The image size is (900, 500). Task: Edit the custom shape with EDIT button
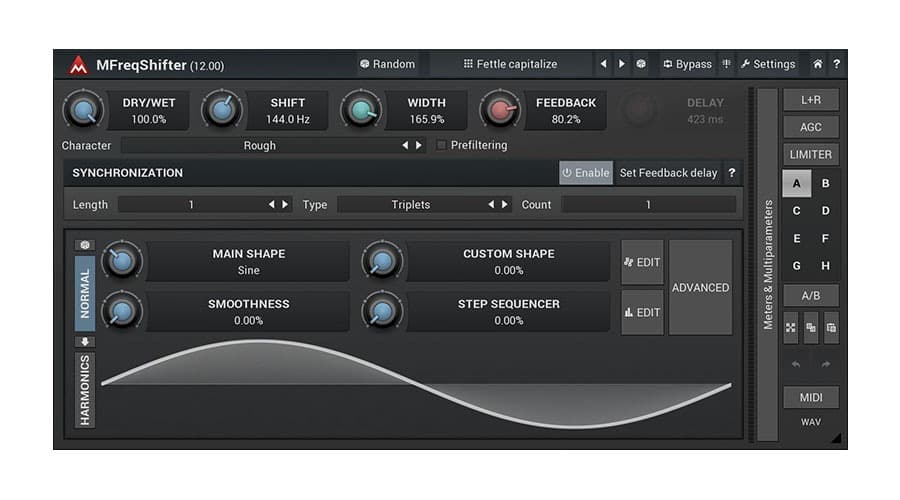coord(642,262)
